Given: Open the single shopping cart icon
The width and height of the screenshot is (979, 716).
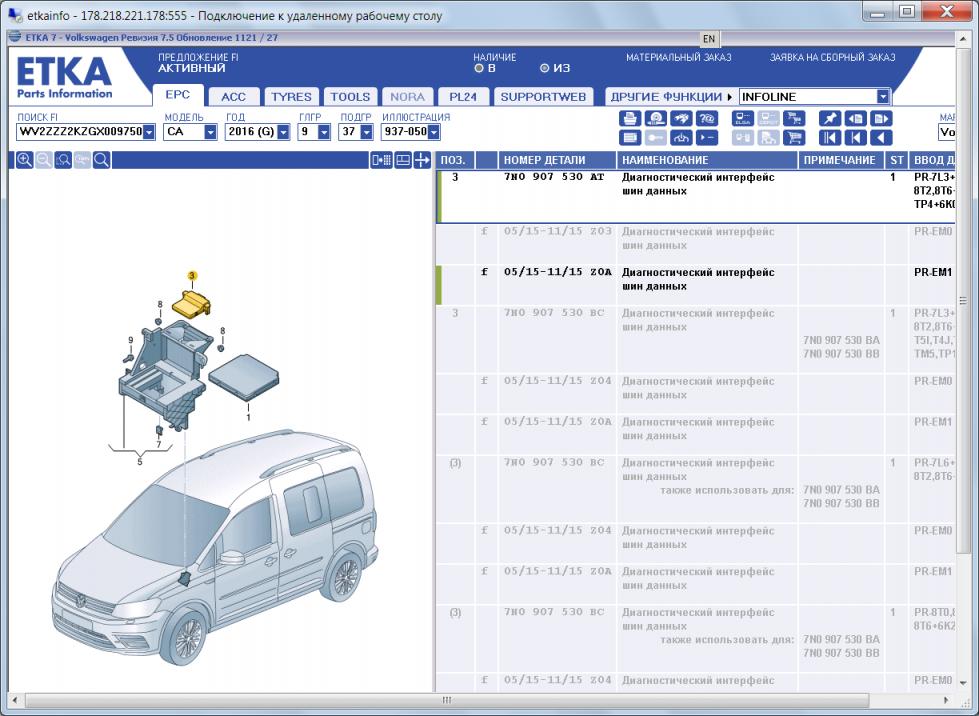Looking at the screenshot, I should pos(794,138).
